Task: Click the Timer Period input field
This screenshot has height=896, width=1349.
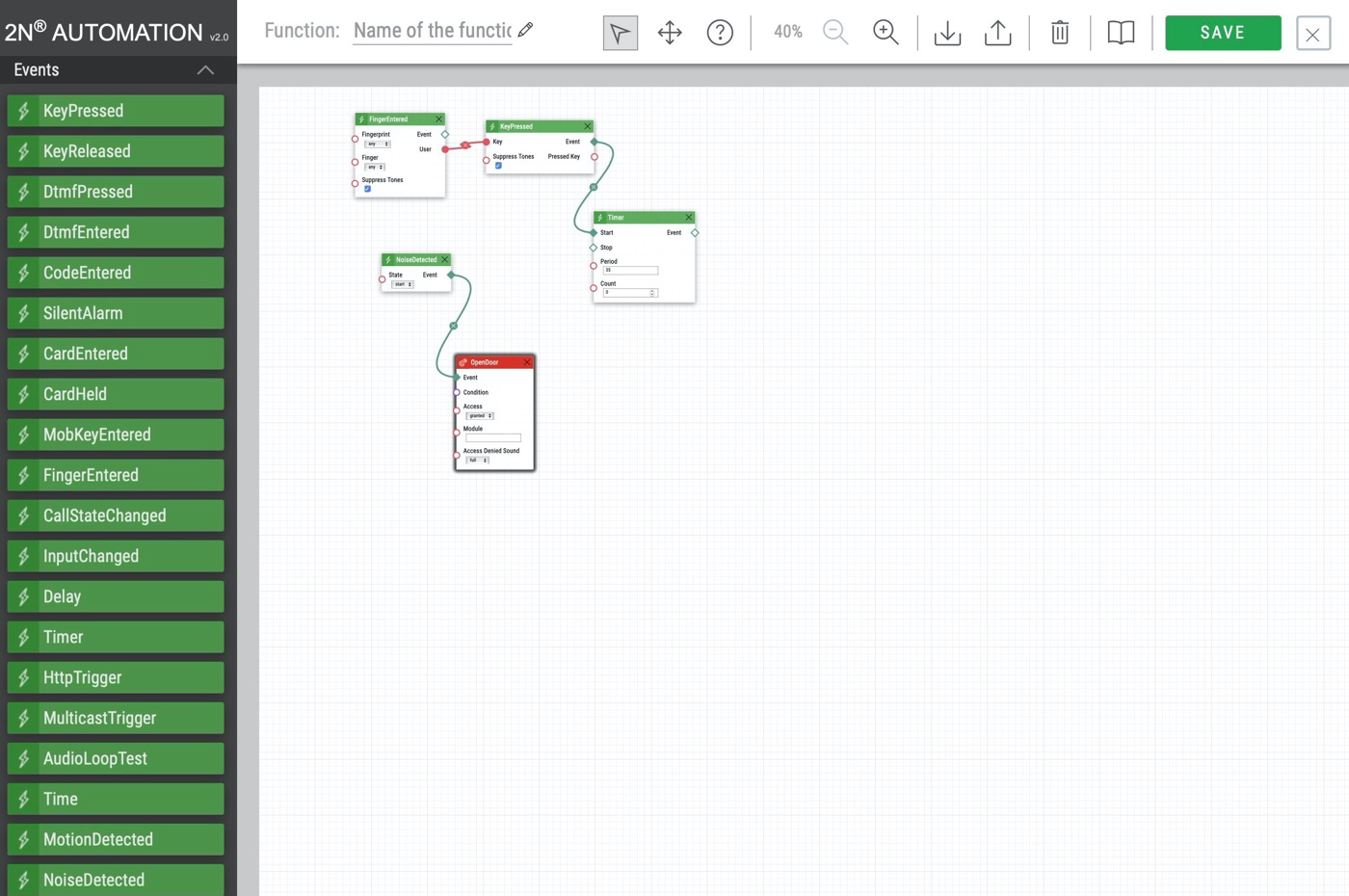Action: click(630, 271)
